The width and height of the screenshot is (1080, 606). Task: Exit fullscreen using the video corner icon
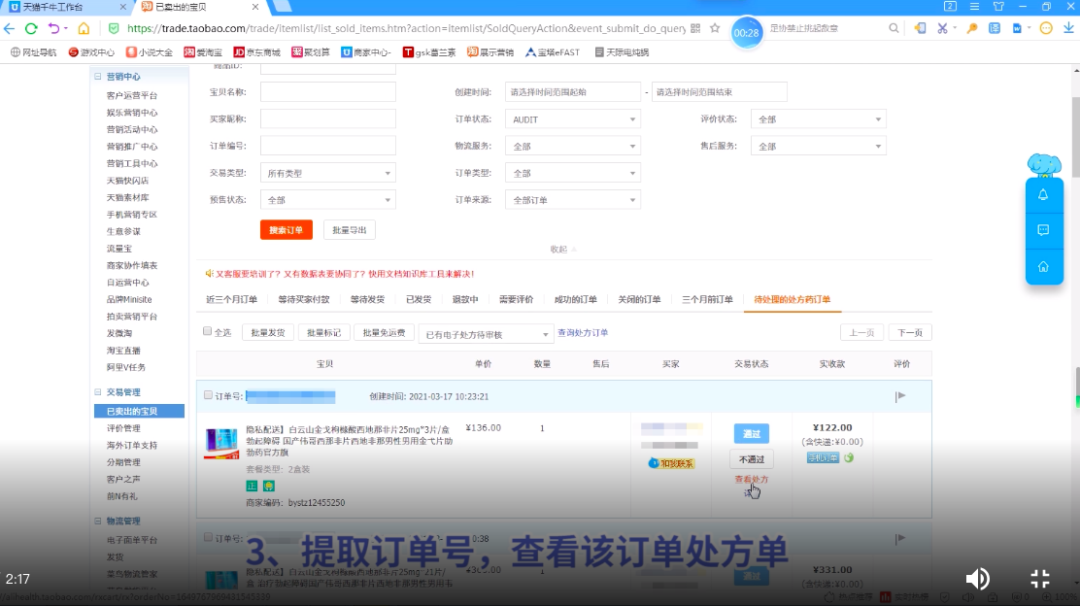1040,578
